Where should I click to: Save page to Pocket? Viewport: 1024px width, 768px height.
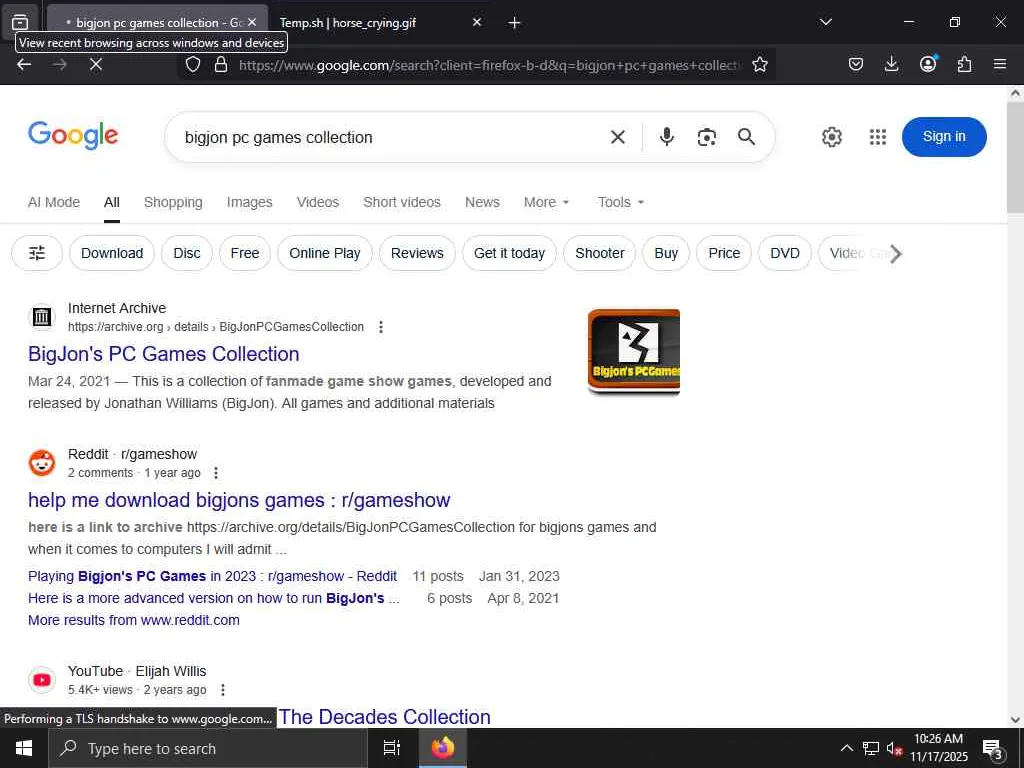(x=856, y=64)
